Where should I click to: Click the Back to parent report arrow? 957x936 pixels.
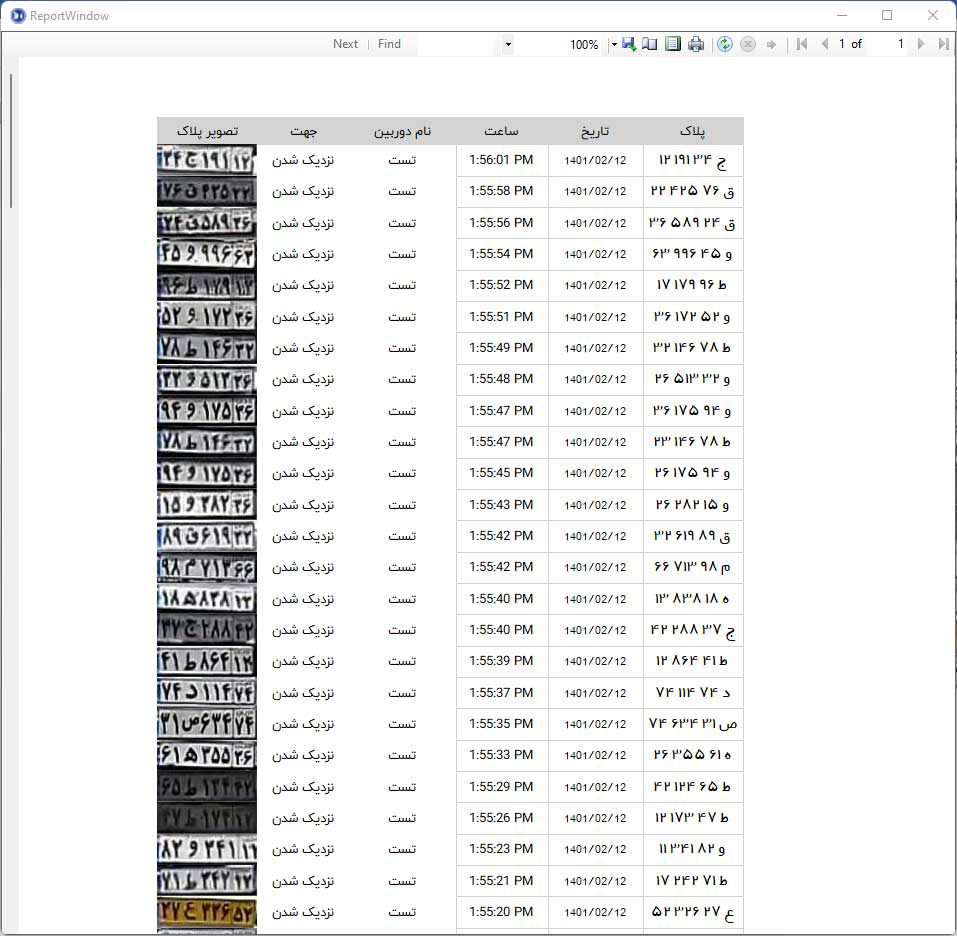[x=771, y=44]
